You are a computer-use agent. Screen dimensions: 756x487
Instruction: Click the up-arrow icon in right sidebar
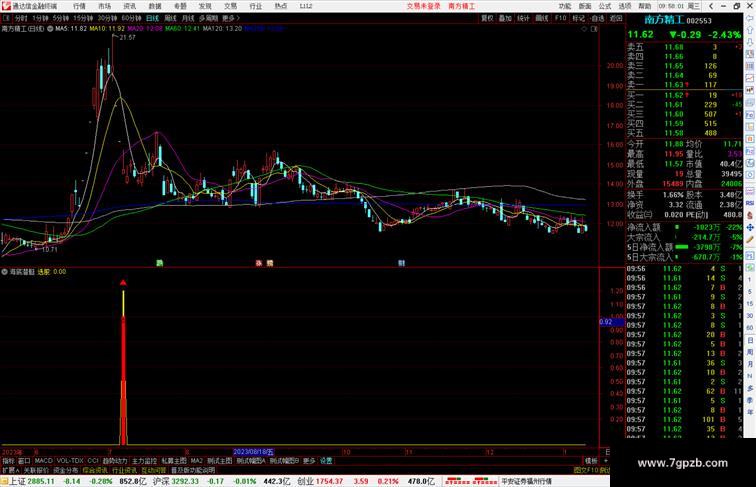[750, 30]
